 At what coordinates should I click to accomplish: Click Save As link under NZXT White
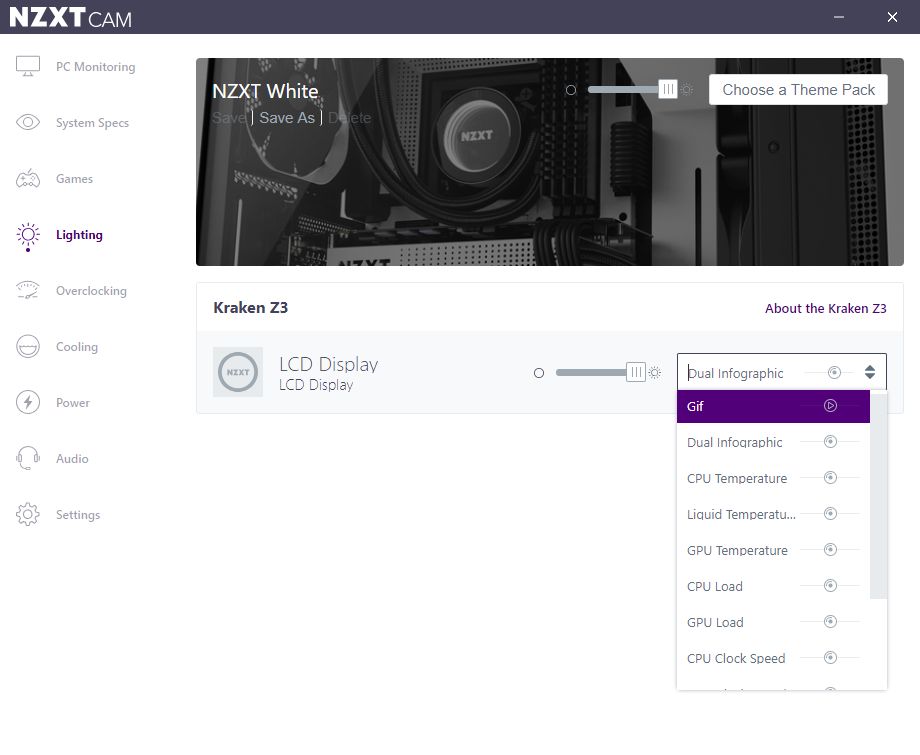(287, 118)
